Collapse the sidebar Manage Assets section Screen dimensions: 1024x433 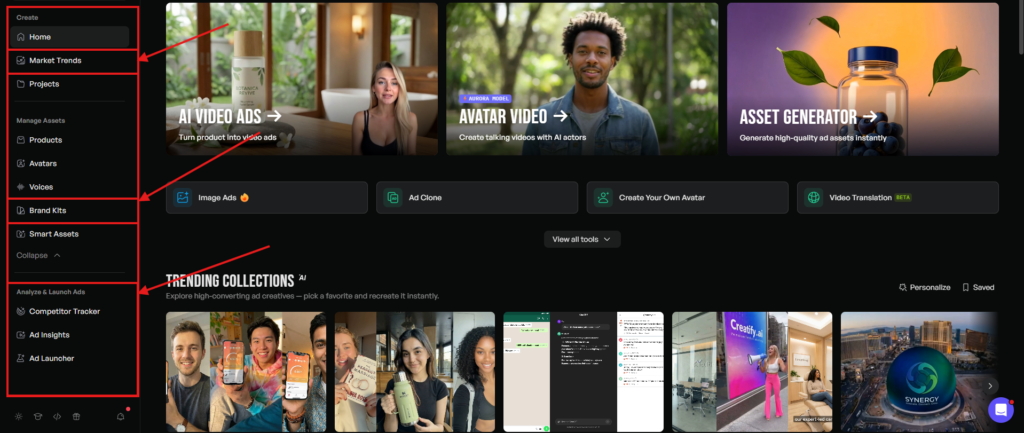[x=38, y=255]
